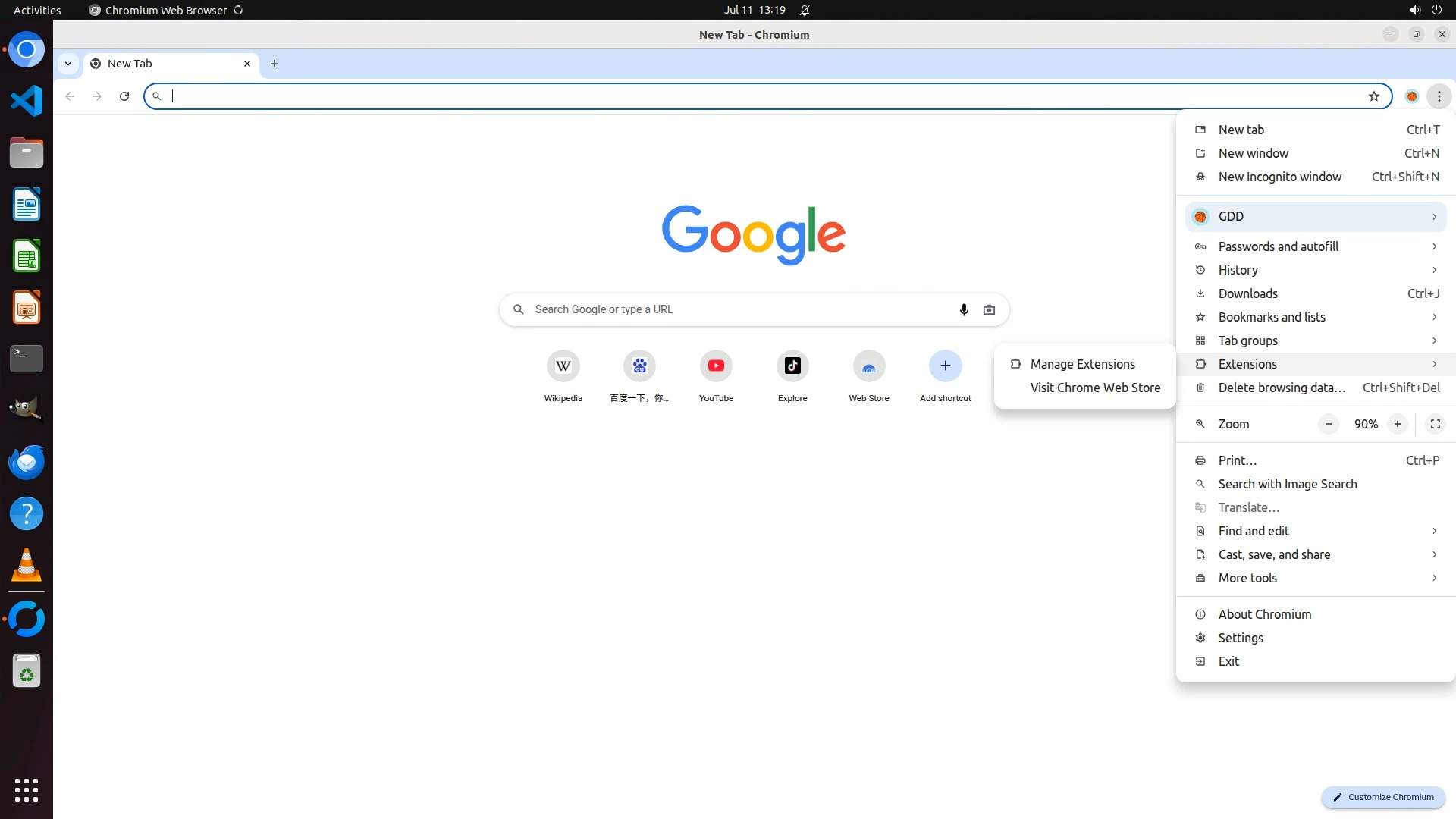1456x819 pixels.
Task: Increase zoom with the plus button
Action: (x=1397, y=424)
